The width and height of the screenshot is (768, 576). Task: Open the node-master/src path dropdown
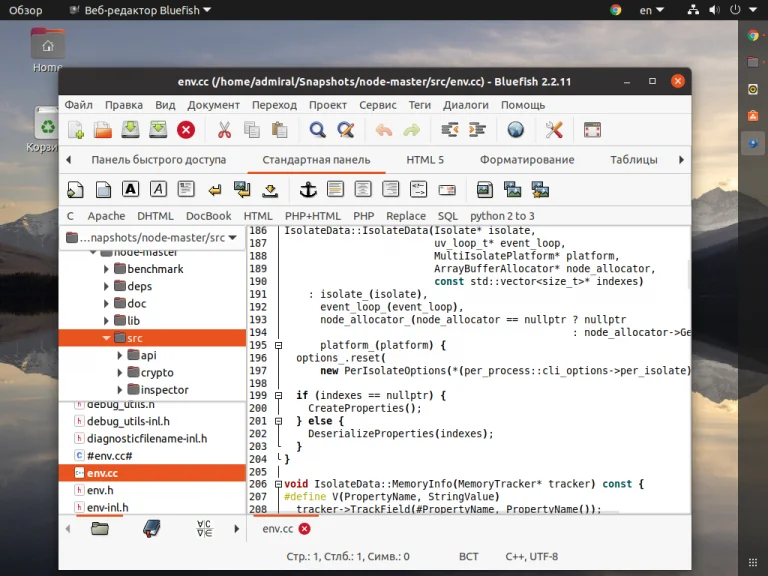click(232, 238)
